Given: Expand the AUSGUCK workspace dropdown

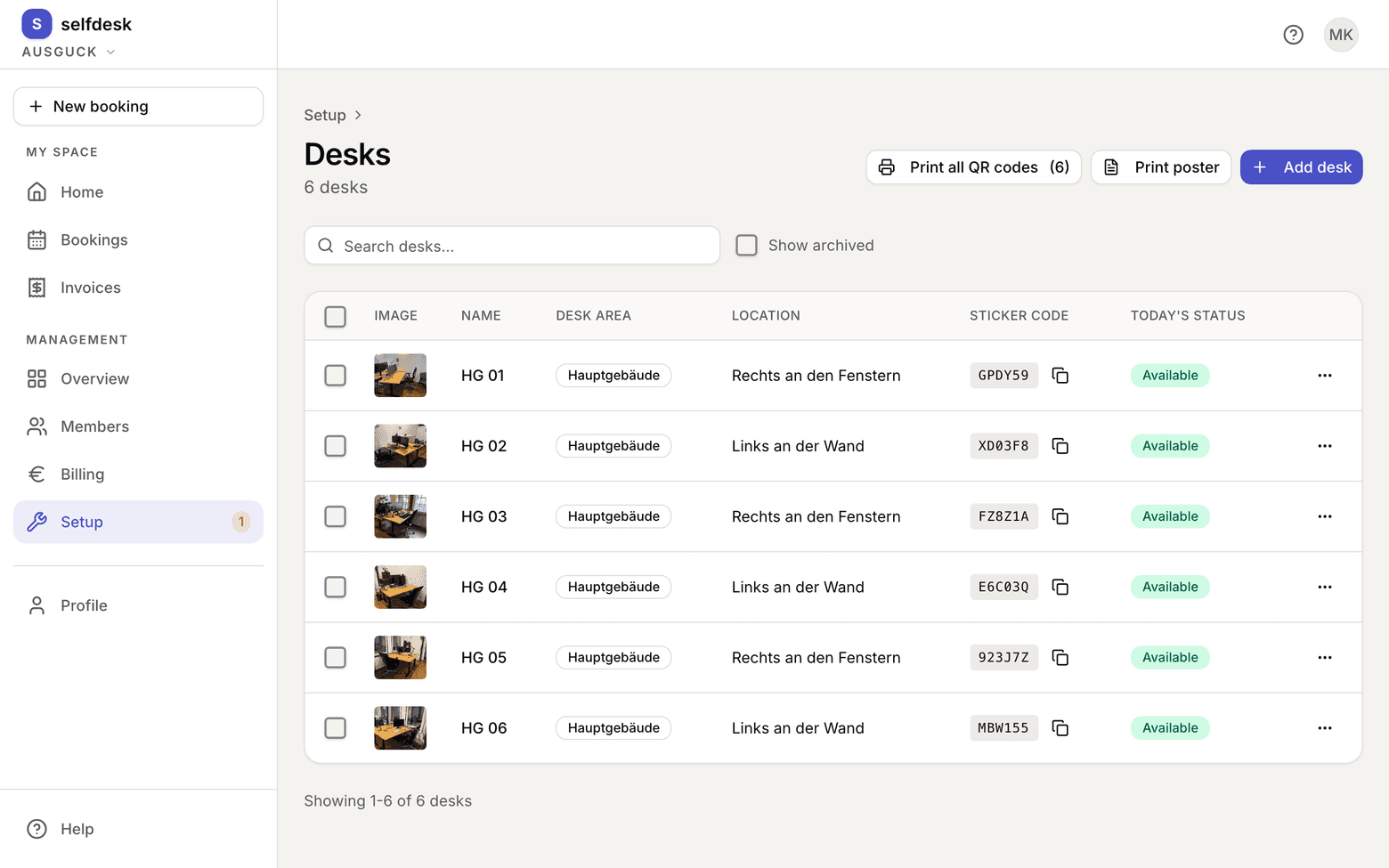Looking at the screenshot, I should coord(69,52).
